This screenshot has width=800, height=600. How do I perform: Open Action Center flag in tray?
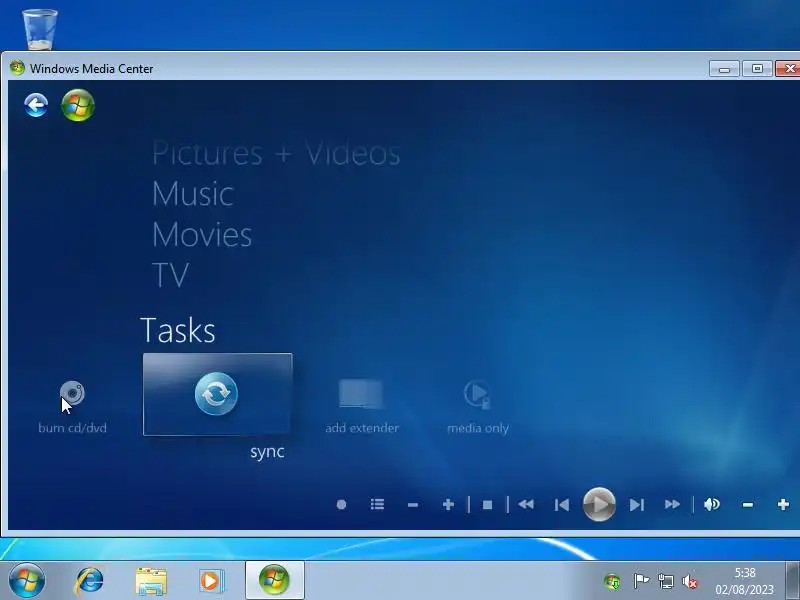(641, 581)
